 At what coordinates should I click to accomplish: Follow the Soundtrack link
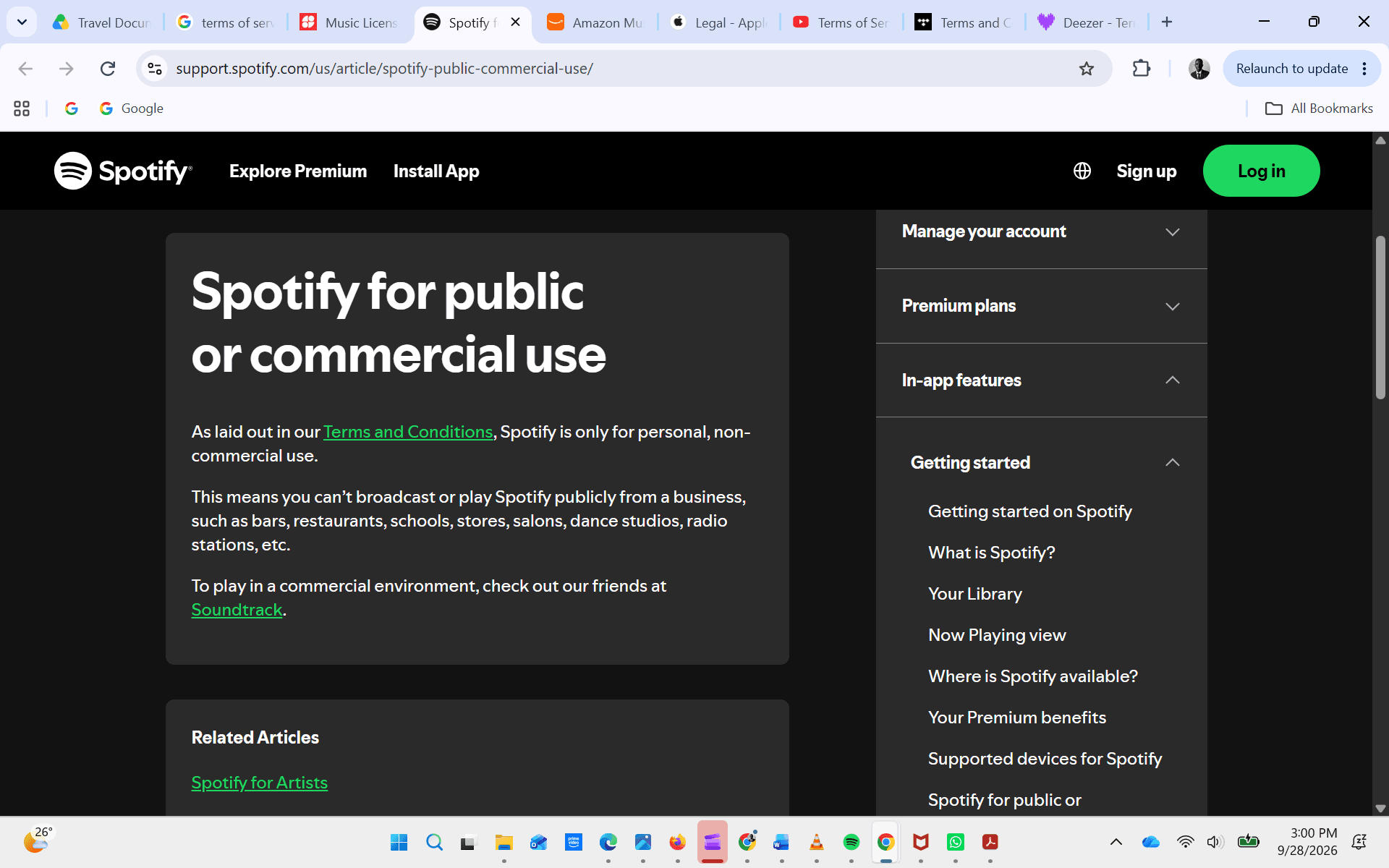237,610
